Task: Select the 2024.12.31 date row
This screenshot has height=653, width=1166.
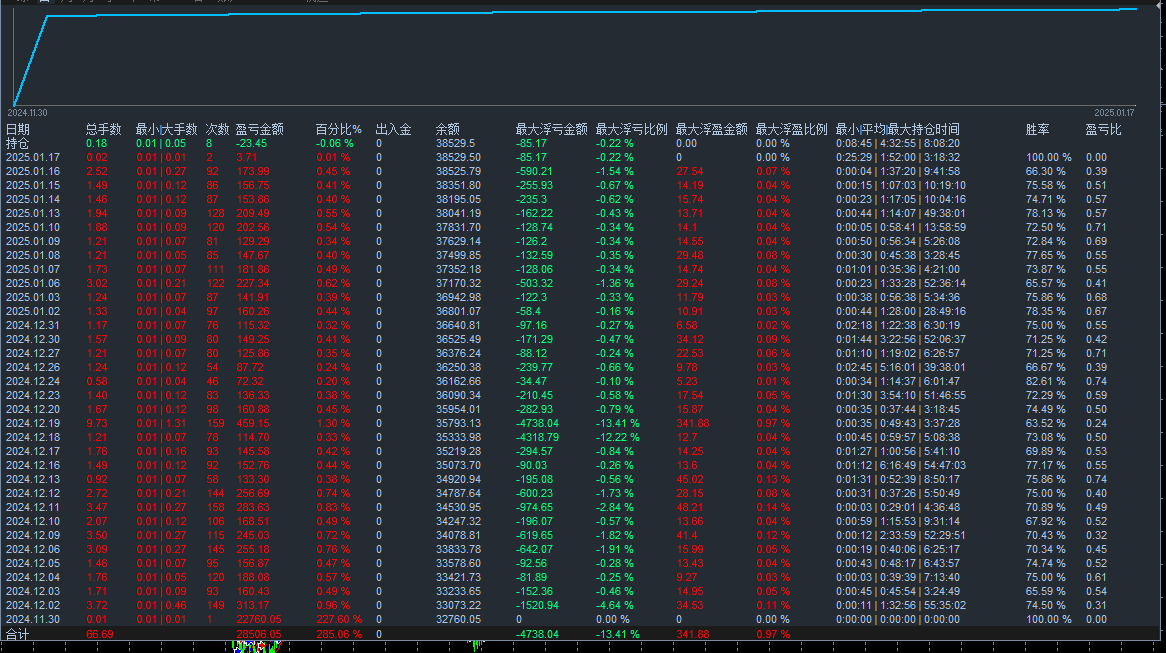Action: click(x=33, y=326)
